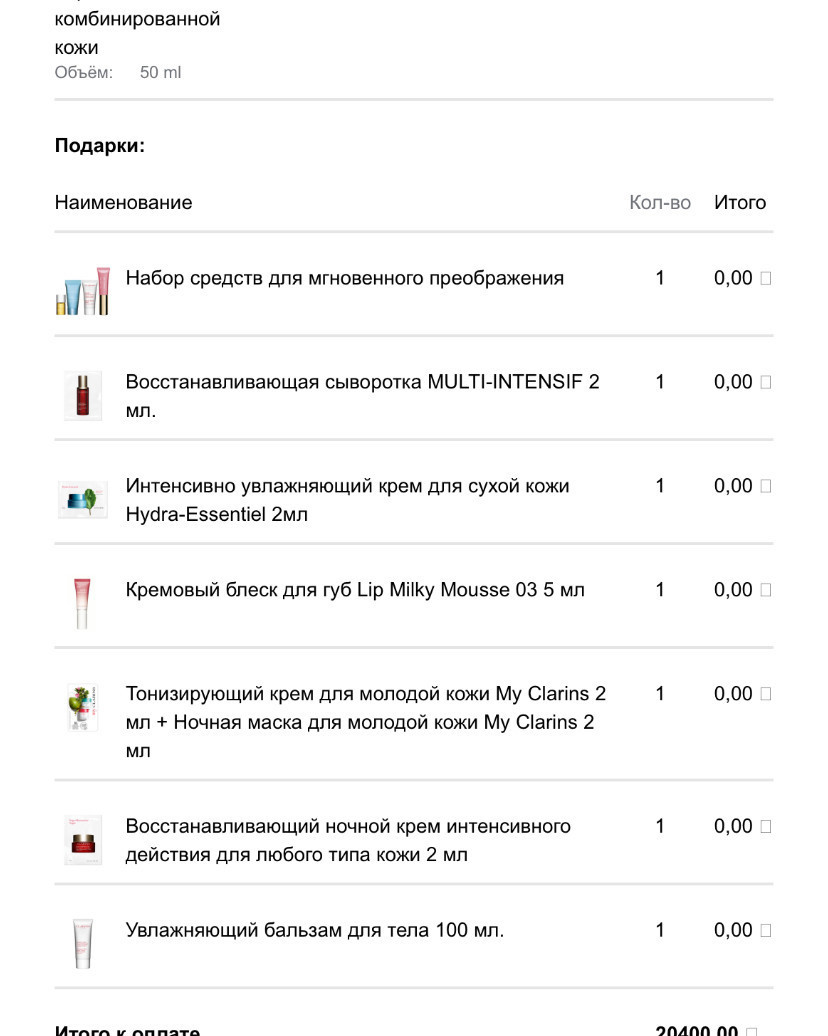The width and height of the screenshot is (828, 1036).
Task: Click the Подарки section heading
Action: pos(100,145)
